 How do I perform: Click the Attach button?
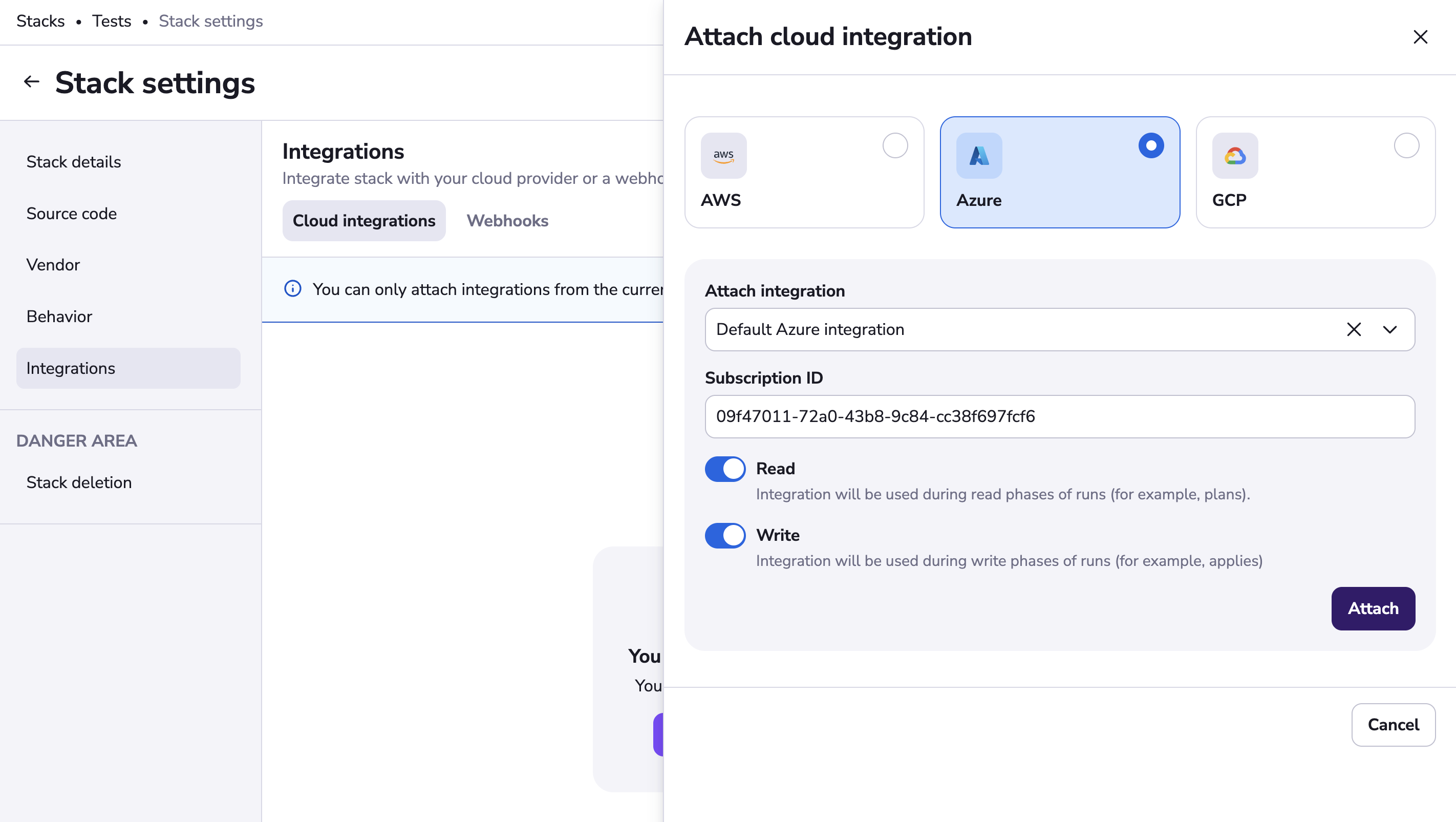pos(1373,609)
